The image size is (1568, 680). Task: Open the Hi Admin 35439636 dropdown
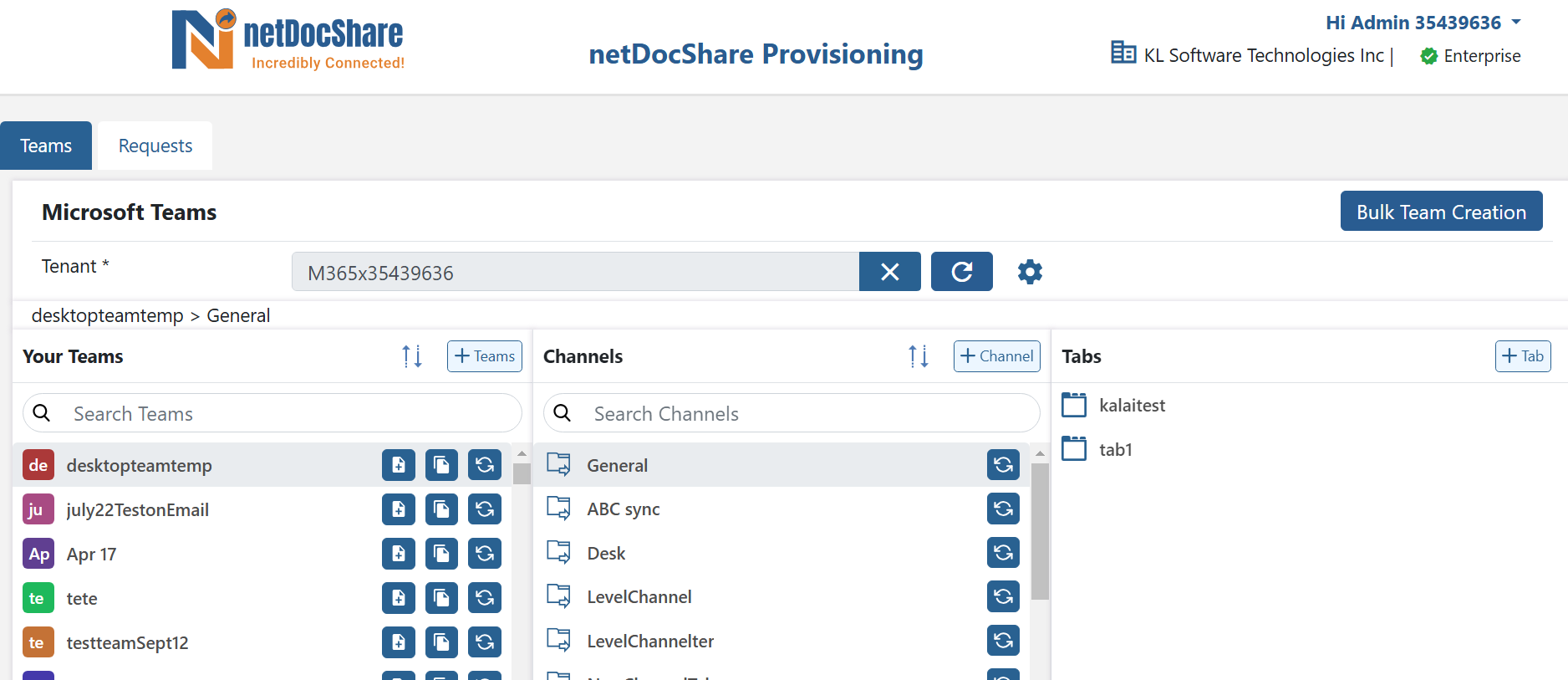click(1423, 23)
